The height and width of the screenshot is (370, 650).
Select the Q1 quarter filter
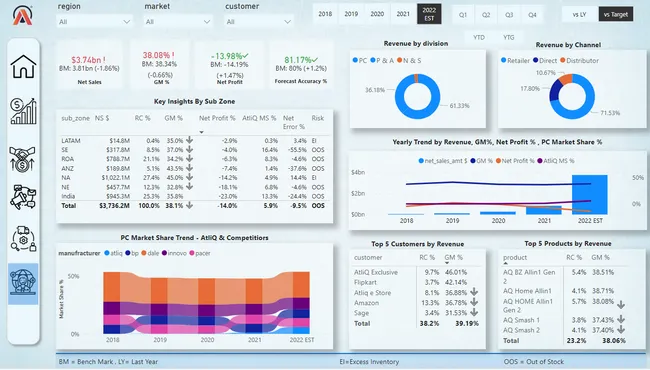(x=463, y=15)
